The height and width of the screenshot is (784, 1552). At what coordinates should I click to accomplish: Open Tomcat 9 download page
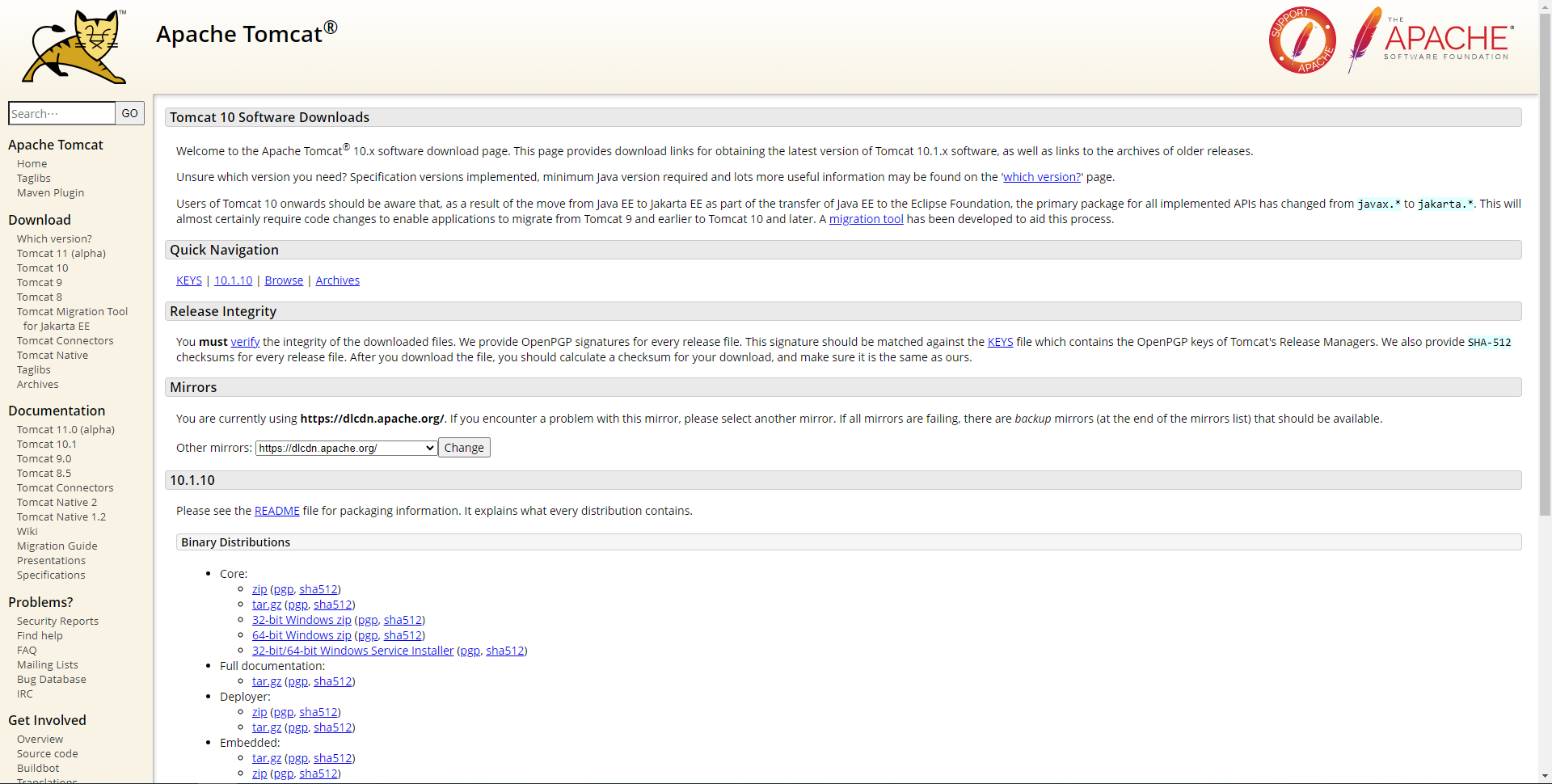(40, 282)
